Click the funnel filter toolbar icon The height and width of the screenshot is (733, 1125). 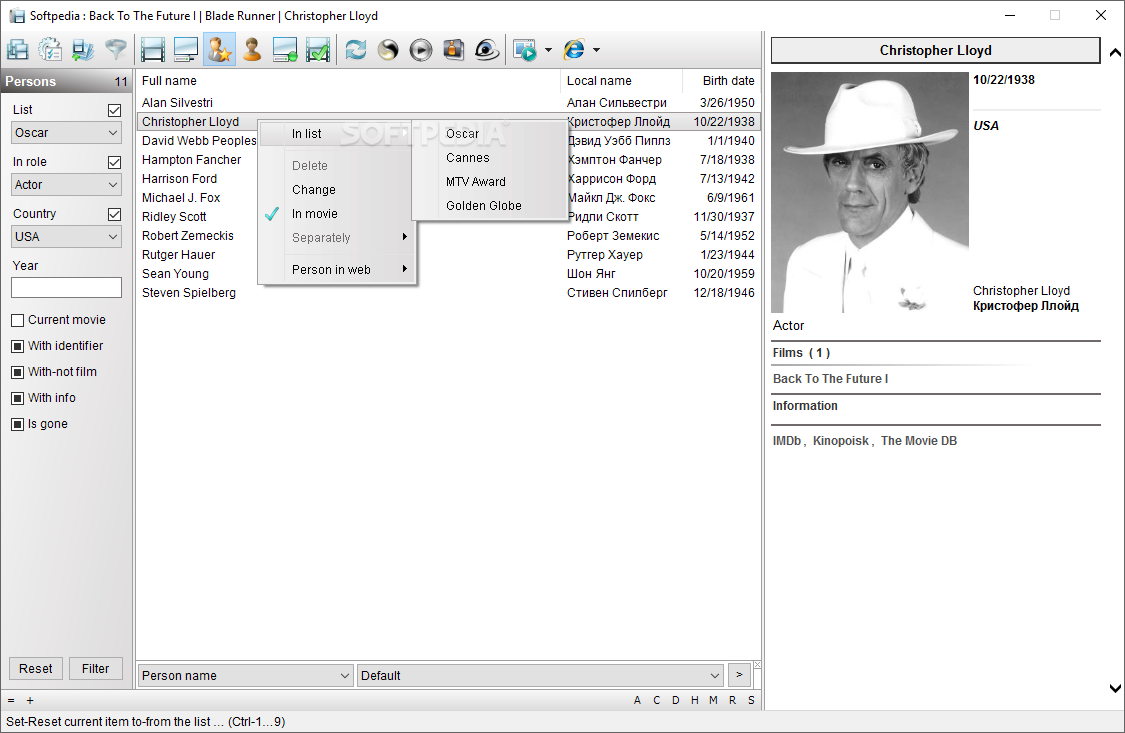pyautogui.click(x=116, y=49)
